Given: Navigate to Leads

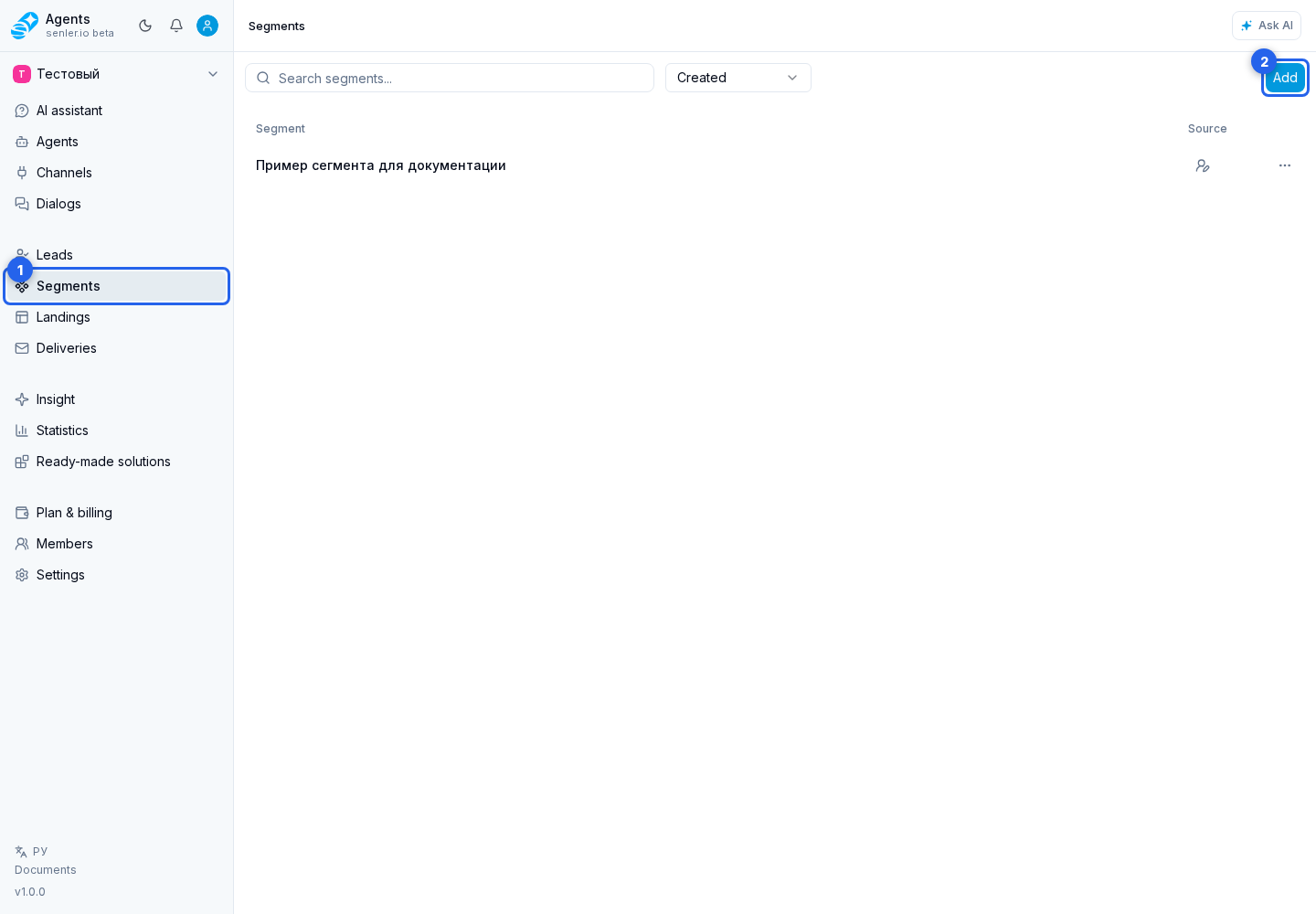Looking at the screenshot, I should point(116,255).
